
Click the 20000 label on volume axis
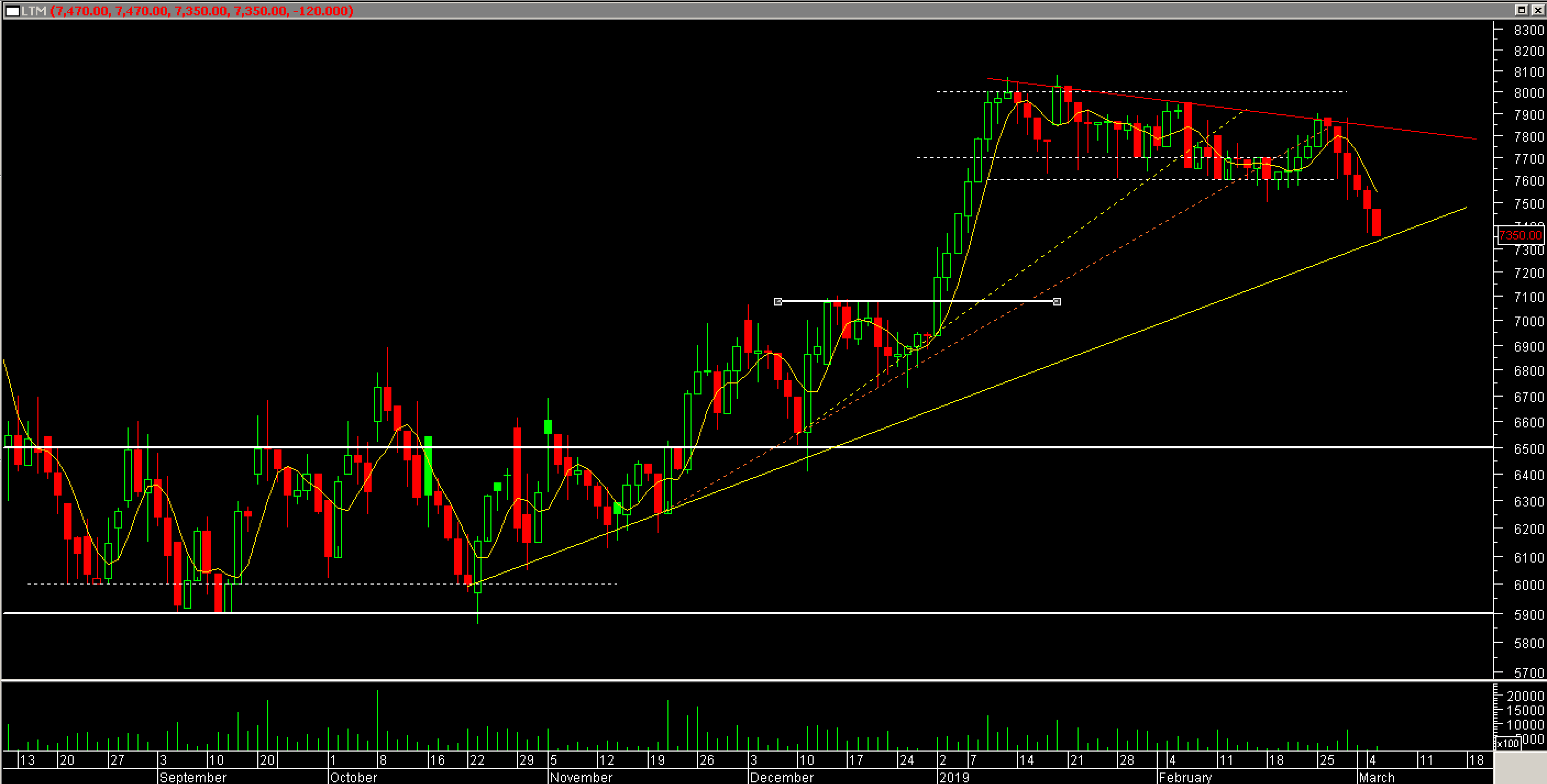pyautogui.click(x=1526, y=696)
